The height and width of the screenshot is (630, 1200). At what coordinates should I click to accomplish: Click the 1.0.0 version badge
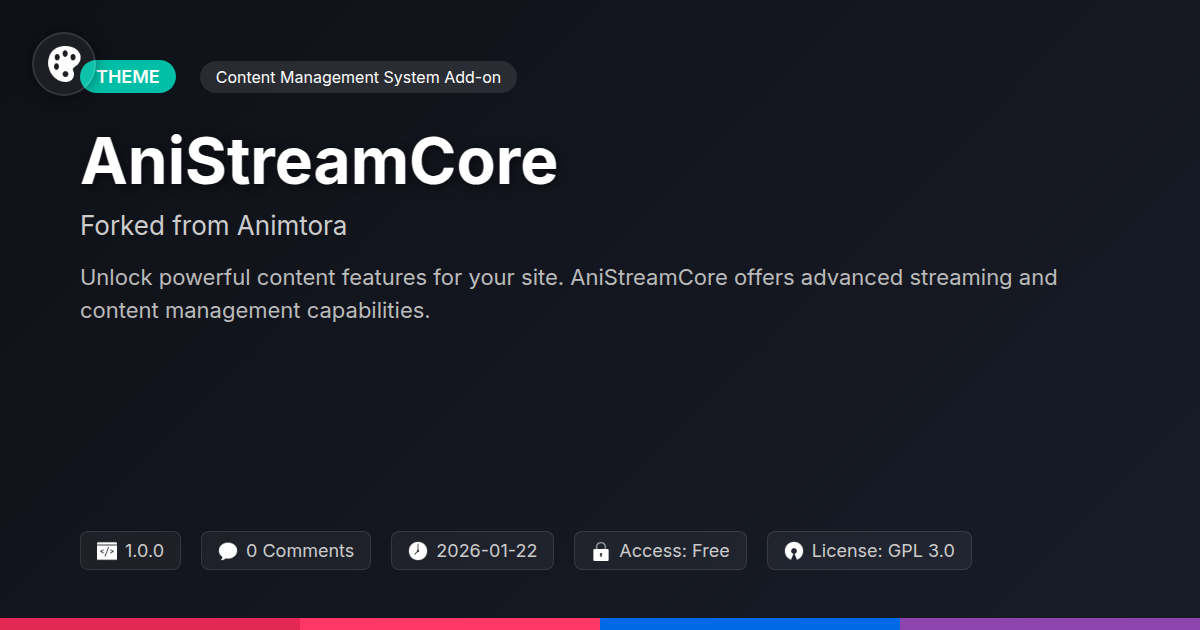(130, 551)
